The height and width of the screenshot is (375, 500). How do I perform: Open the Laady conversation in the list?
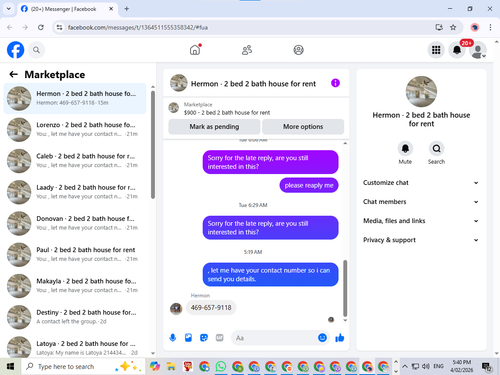(75, 192)
